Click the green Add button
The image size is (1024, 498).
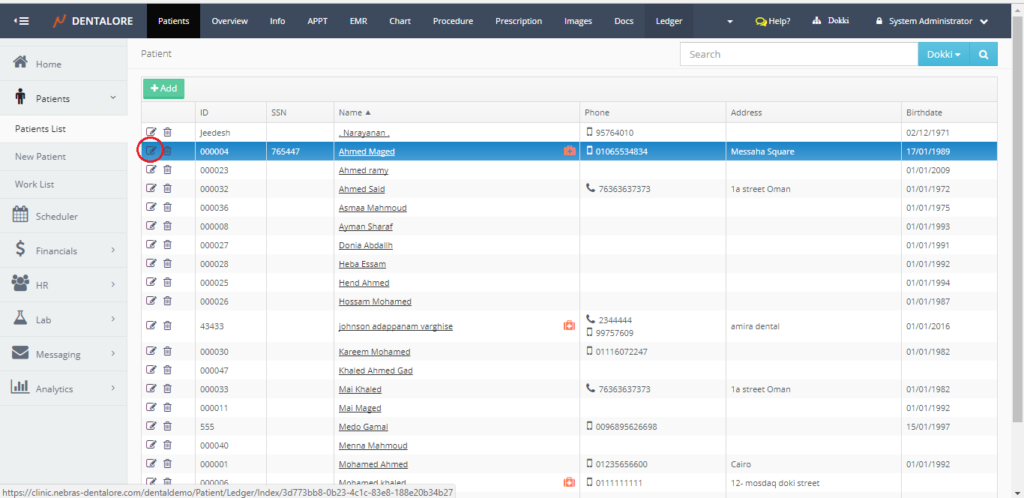pyautogui.click(x=163, y=88)
